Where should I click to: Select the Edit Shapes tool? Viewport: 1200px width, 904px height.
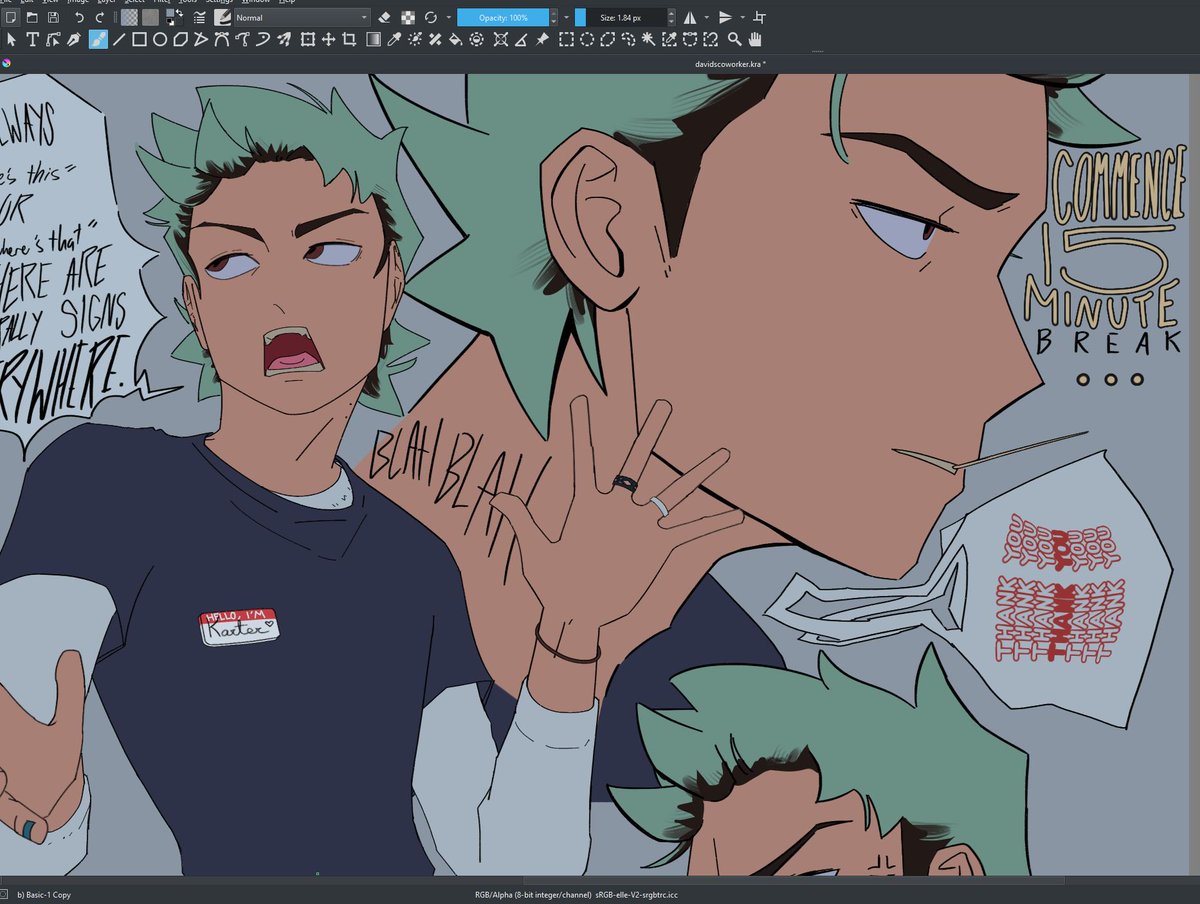53,40
